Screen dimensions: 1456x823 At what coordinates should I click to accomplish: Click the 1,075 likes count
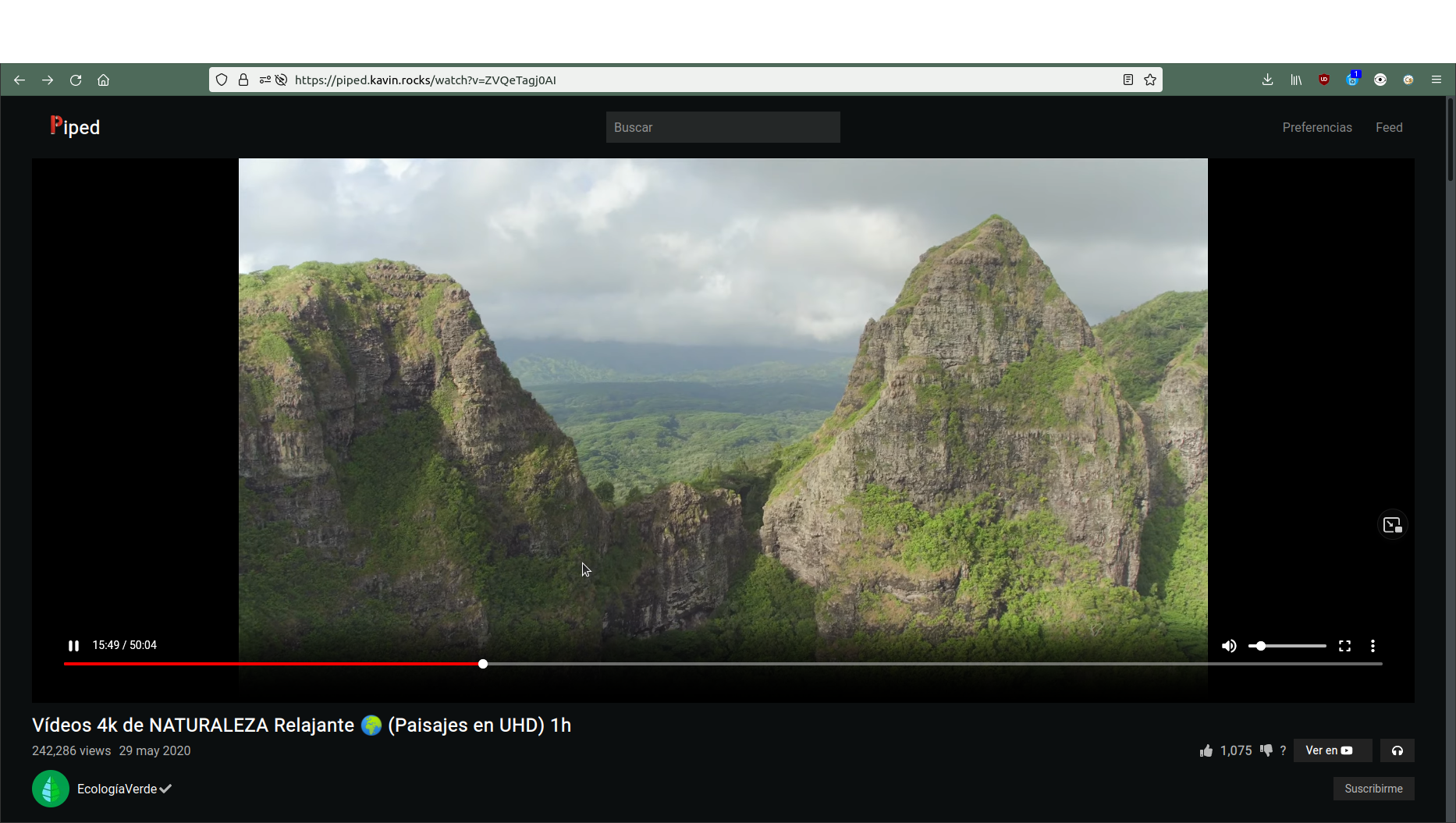point(1236,750)
